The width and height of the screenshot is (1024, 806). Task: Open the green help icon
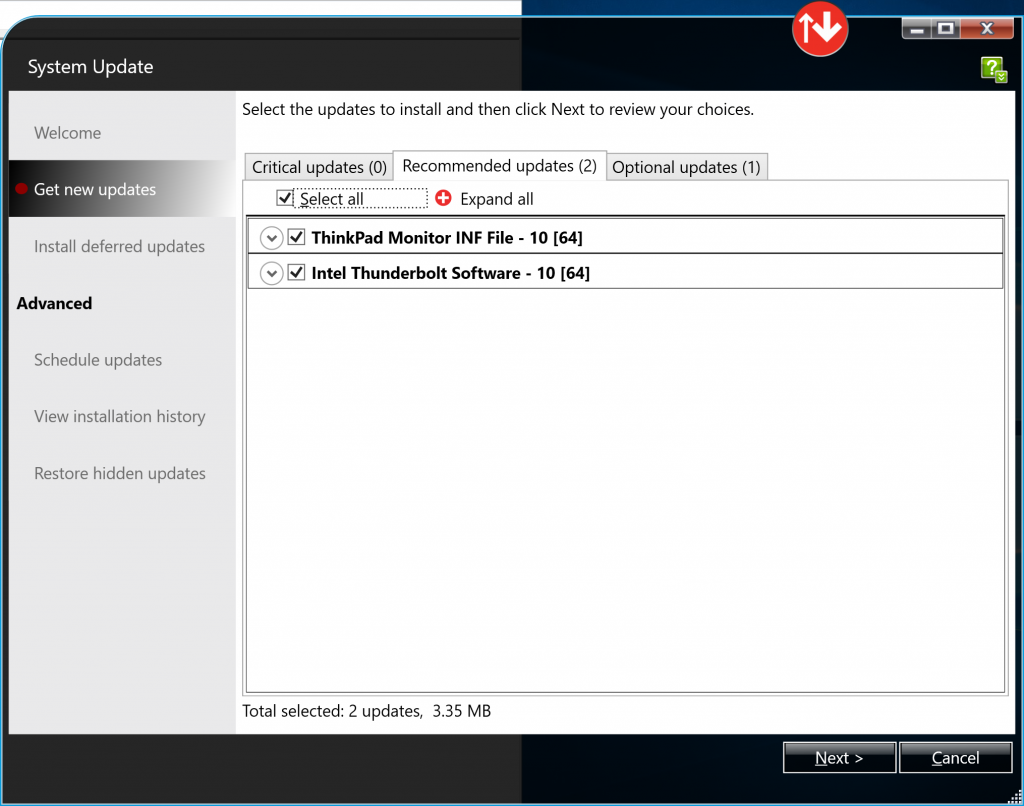pos(993,69)
